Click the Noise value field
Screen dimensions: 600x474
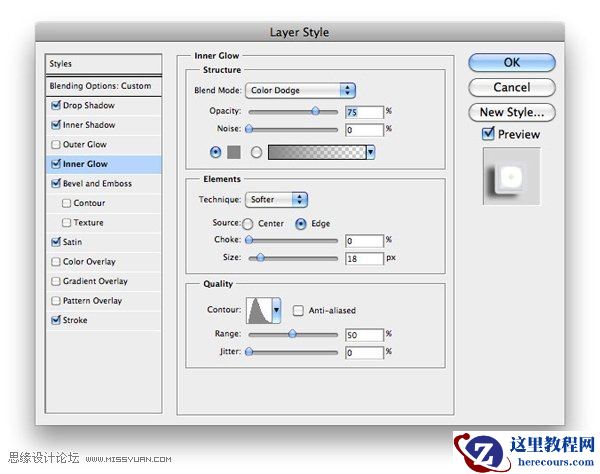pyautogui.click(x=364, y=130)
